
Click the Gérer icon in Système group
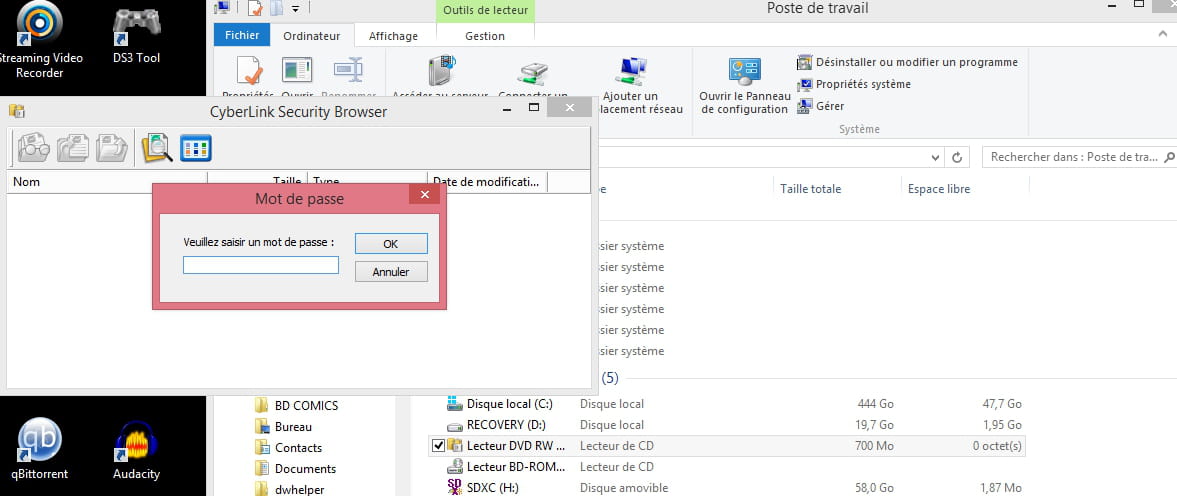[x=805, y=106]
